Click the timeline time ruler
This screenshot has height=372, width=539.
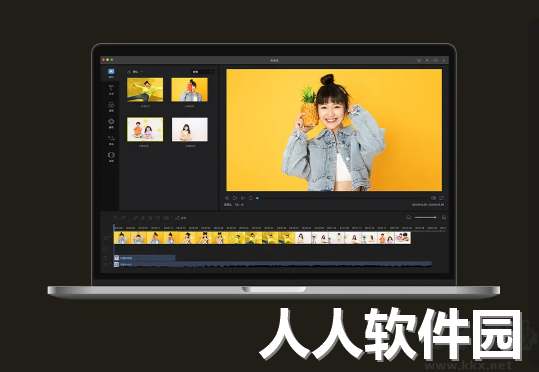click(280, 228)
